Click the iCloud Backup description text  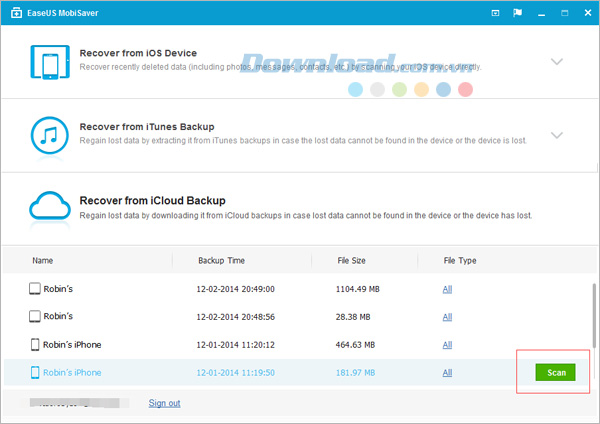306,215
